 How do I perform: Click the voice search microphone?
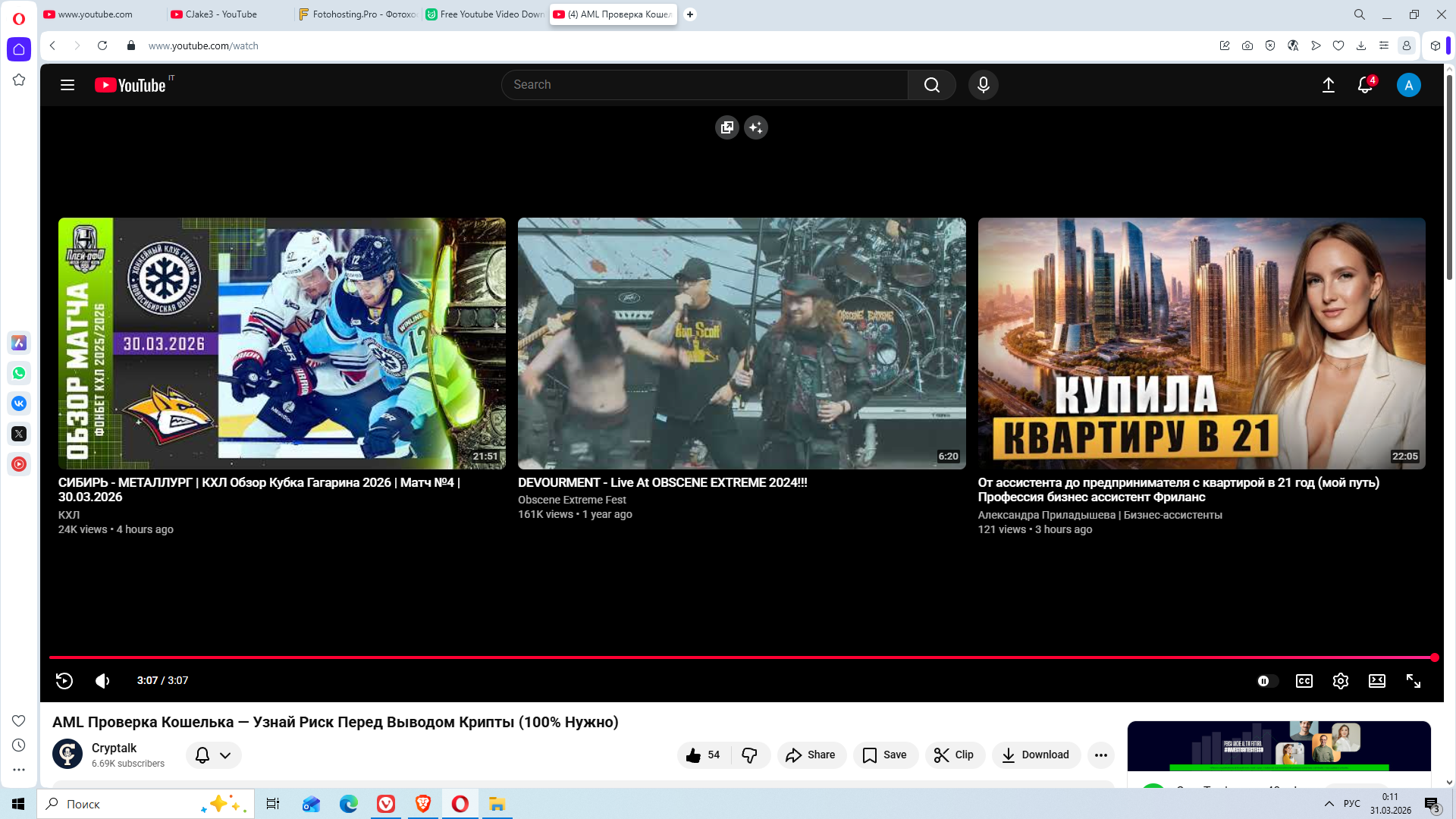pyautogui.click(x=983, y=85)
